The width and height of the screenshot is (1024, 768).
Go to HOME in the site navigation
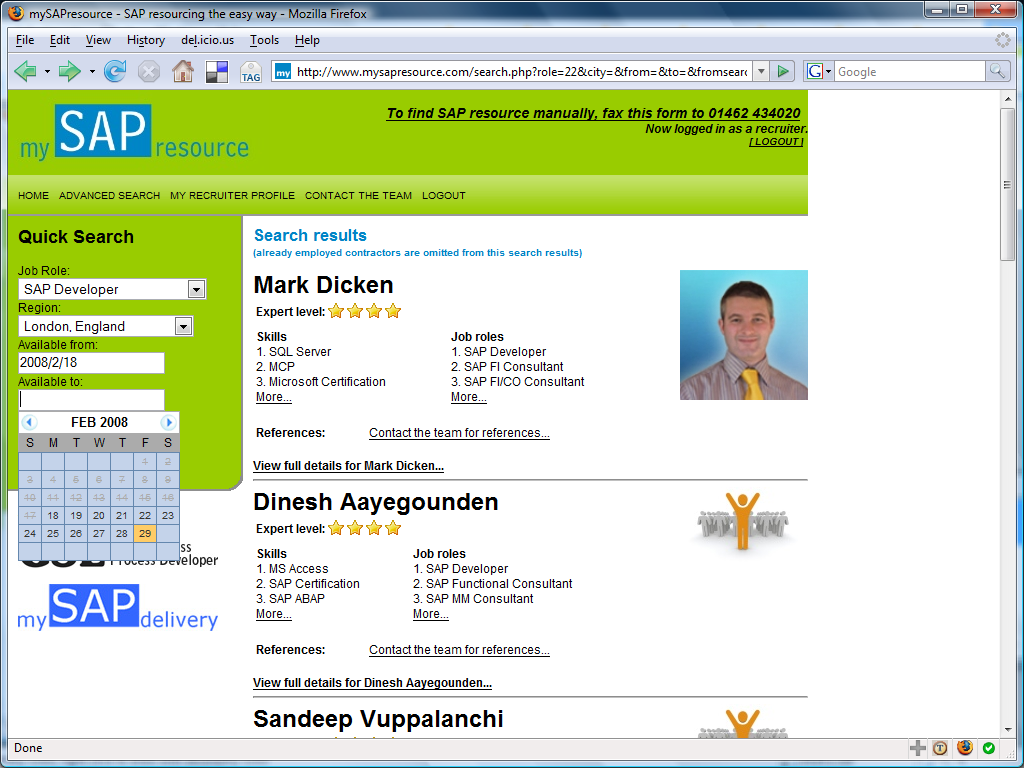33,195
